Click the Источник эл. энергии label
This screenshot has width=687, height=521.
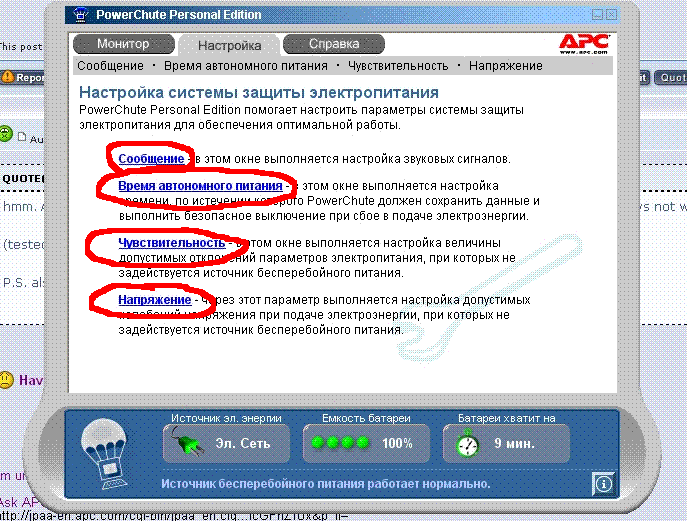pos(226,418)
